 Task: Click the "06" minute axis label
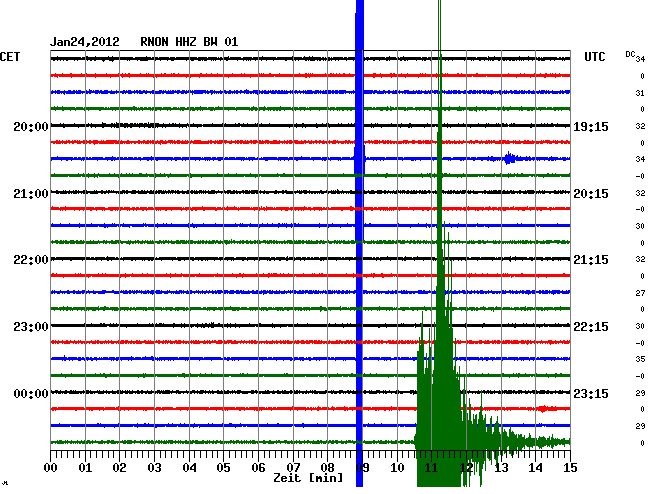click(258, 468)
